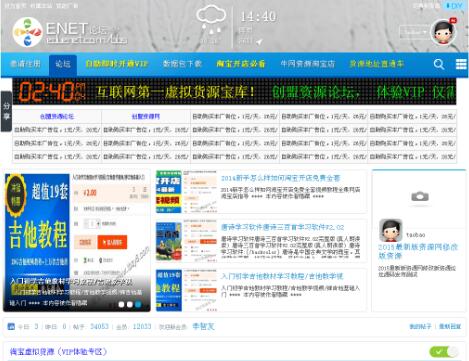This screenshot has height=361, width=469.
Task: Open the 入门初学吉他教材学习教程 article title
Action: [282, 276]
